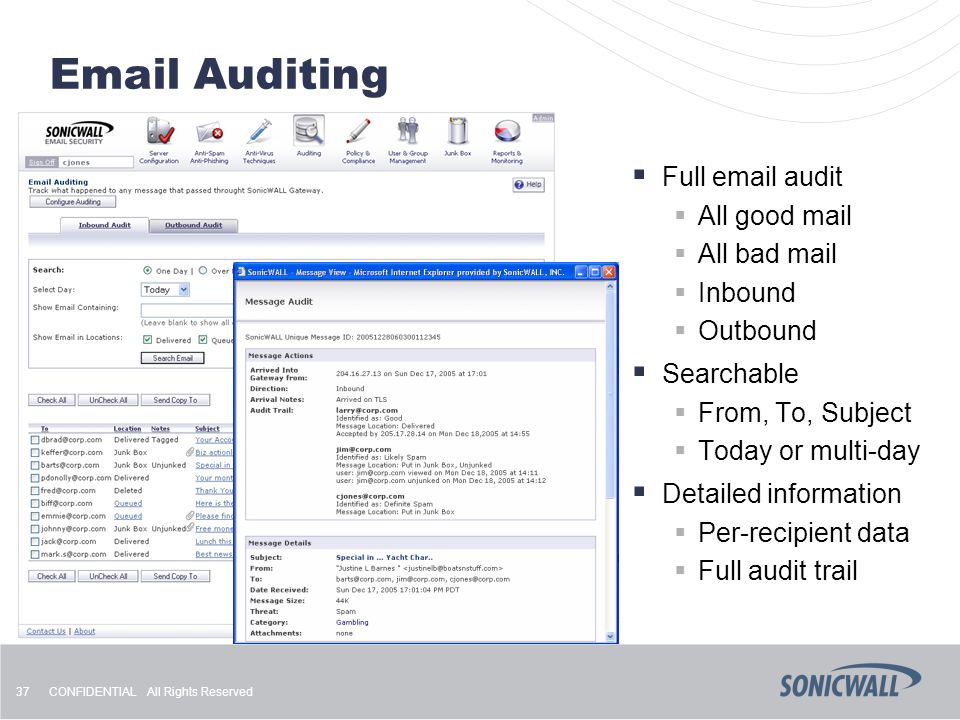Click the upper UnCheck All button
Screen dimensions: 960x720
108,400
